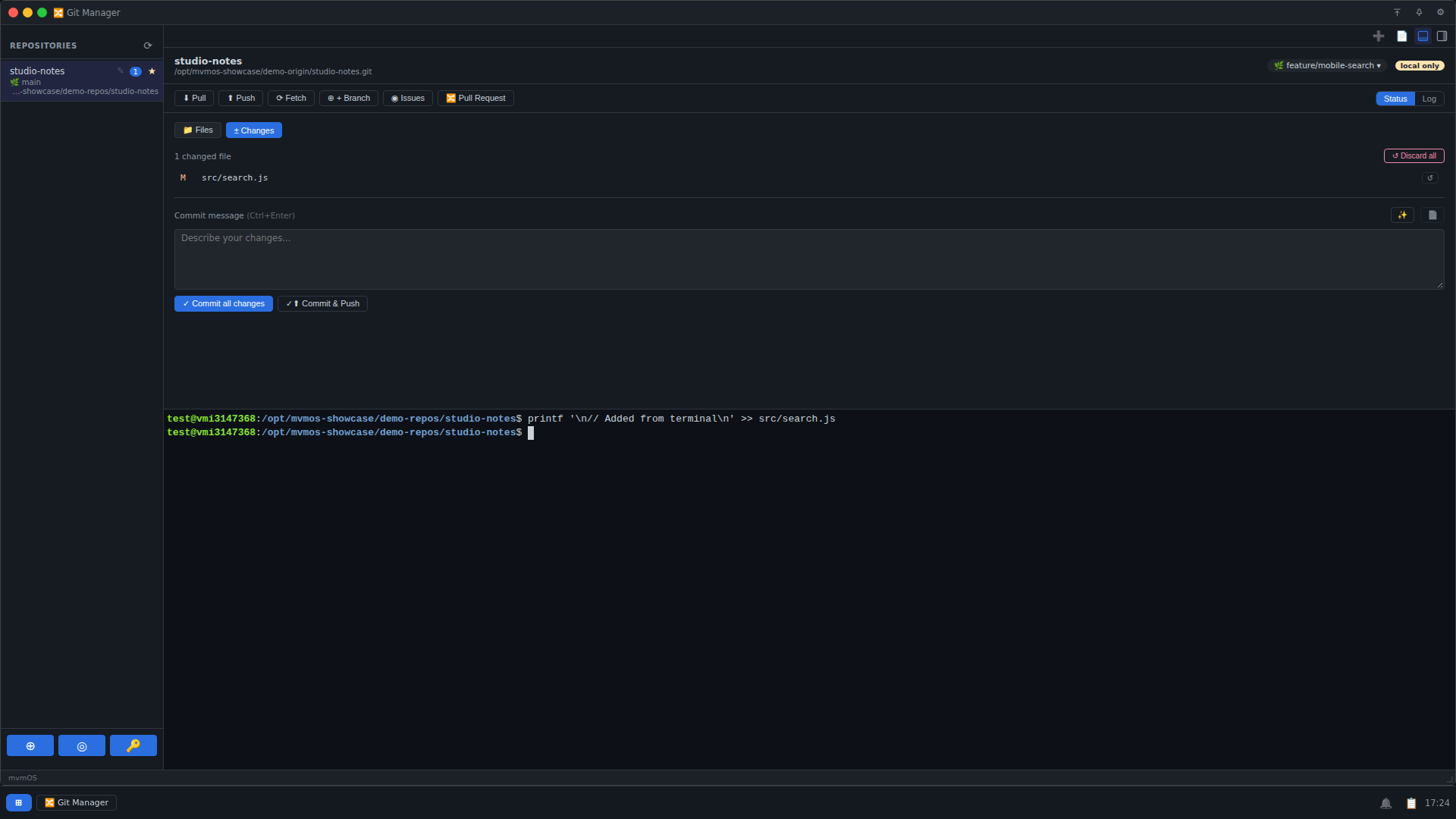The image size is (1456, 819).
Task: Select the ± Changes tab
Action: pos(254,130)
